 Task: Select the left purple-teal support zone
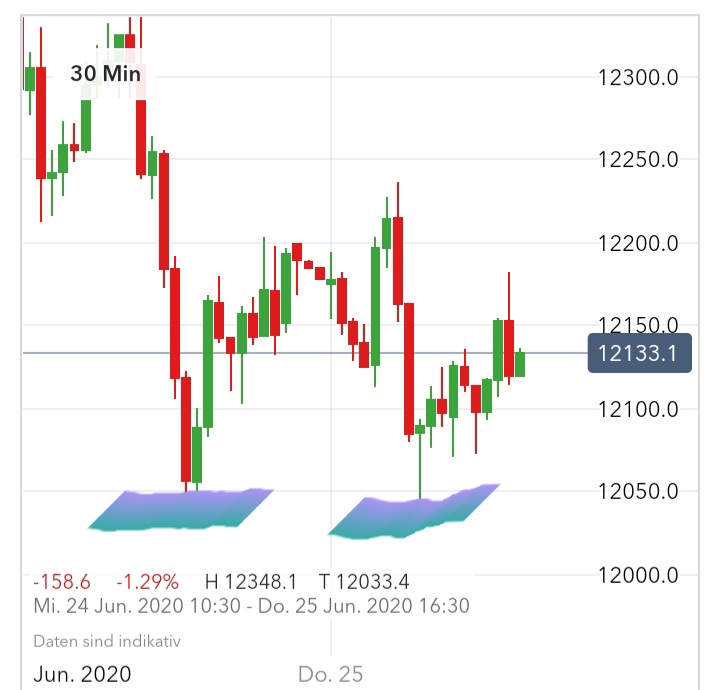[x=180, y=508]
